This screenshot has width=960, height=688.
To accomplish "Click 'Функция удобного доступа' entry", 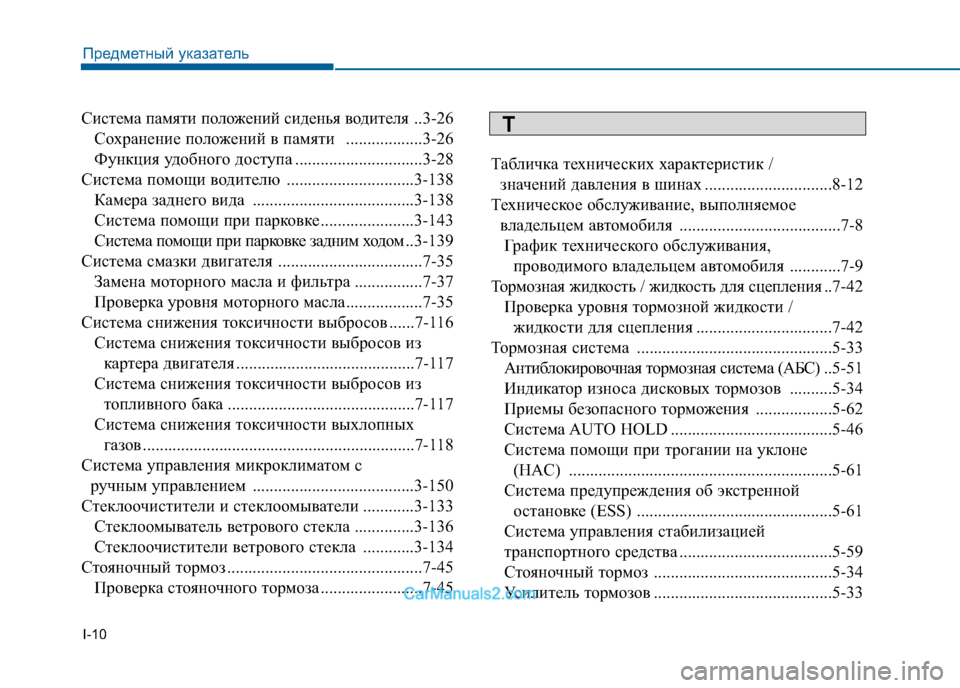I will click(x=274, y=159).
